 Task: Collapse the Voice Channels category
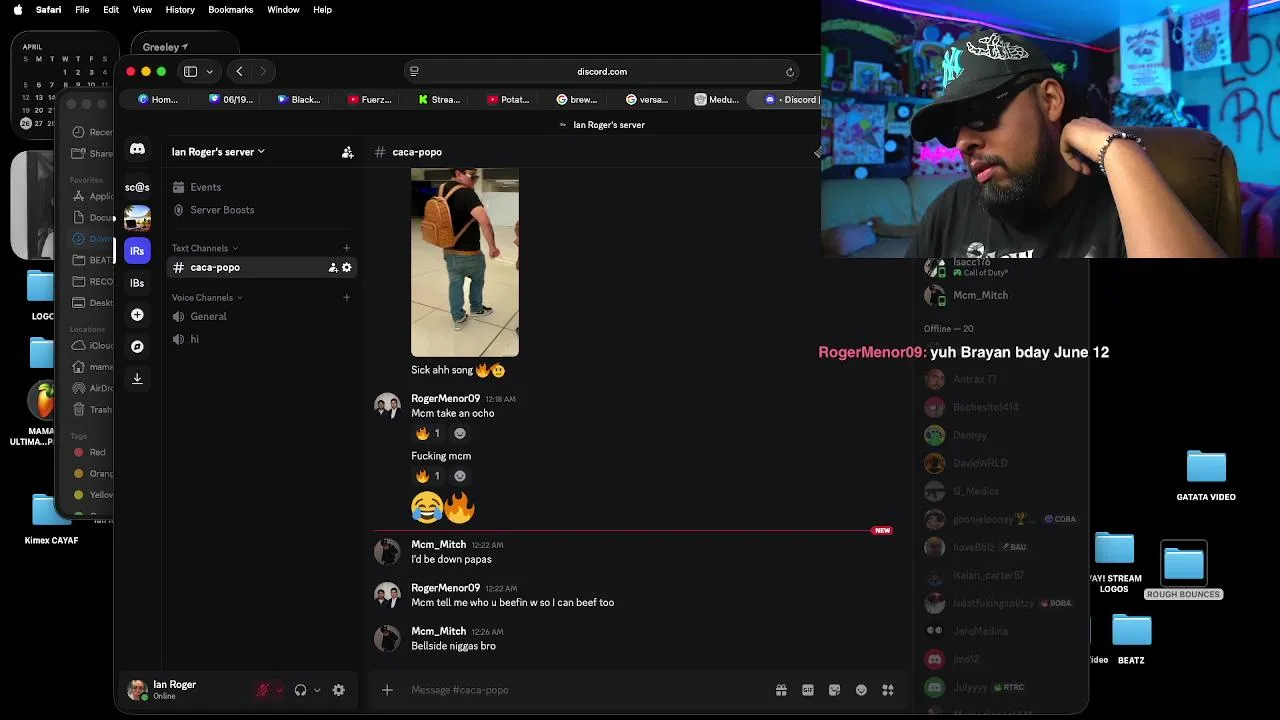(207, 297)
